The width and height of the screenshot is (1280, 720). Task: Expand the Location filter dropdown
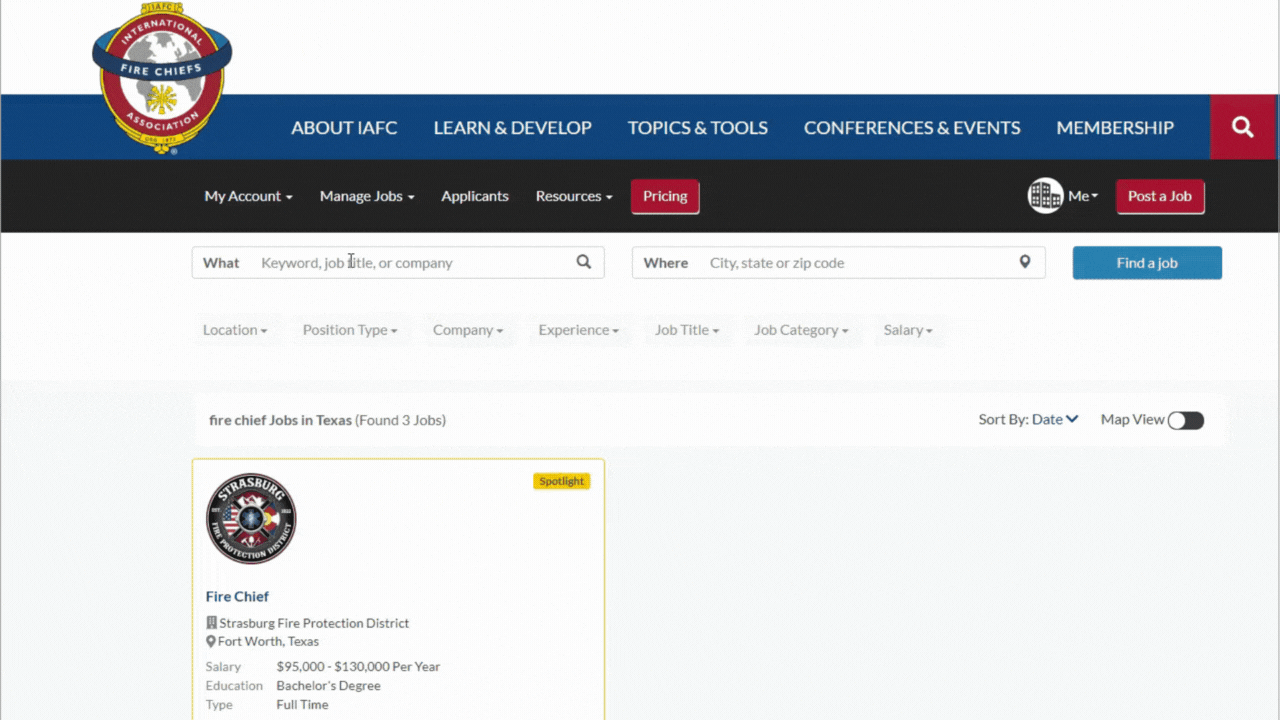(x=235, y=330)
